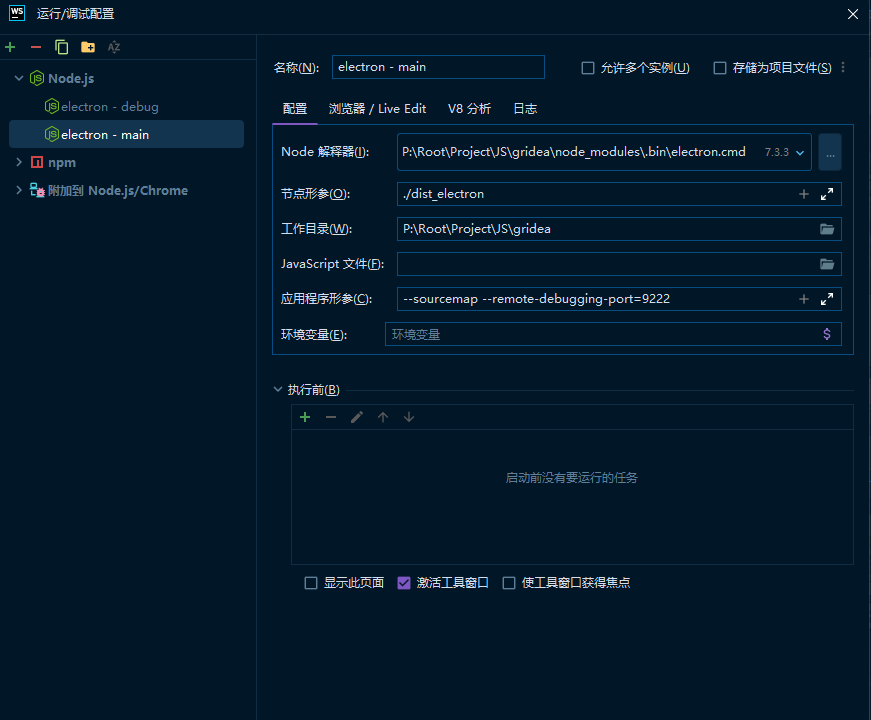Click the green add configuration plus icon

tap(10, 47)
